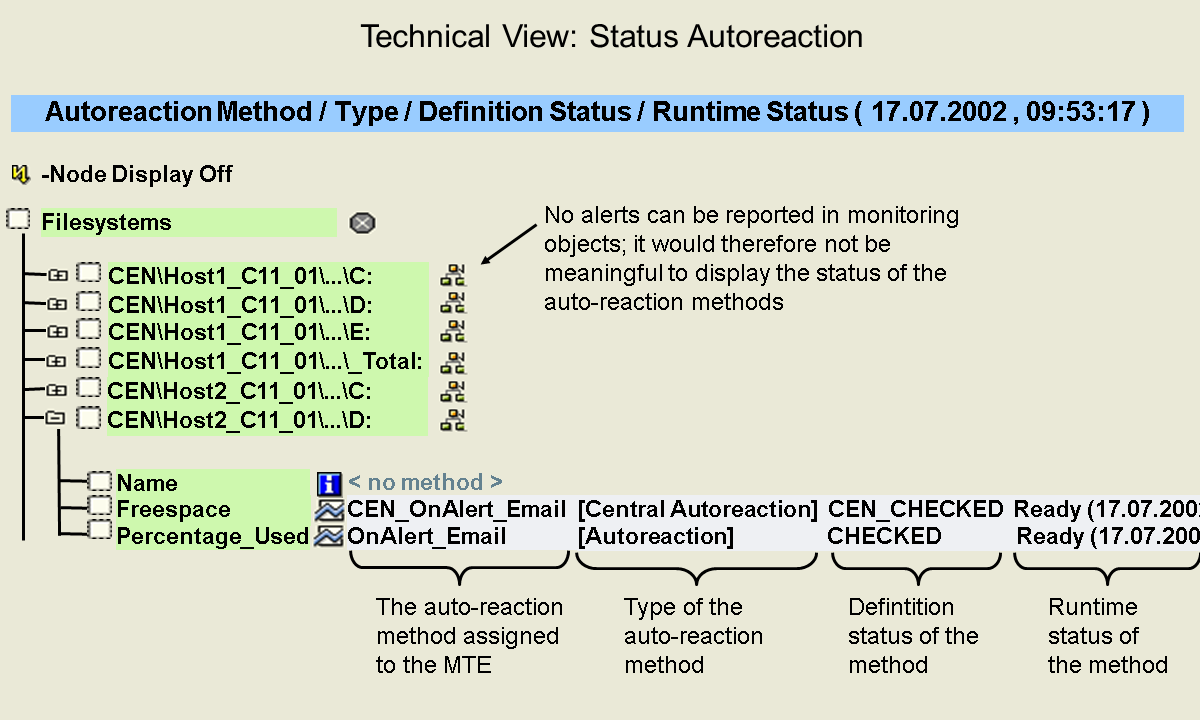The image size is (1200, 720).
Task: Select the CEN\Host1_C11_01\...\_Total: tree entry
Action: click(266, 361)
